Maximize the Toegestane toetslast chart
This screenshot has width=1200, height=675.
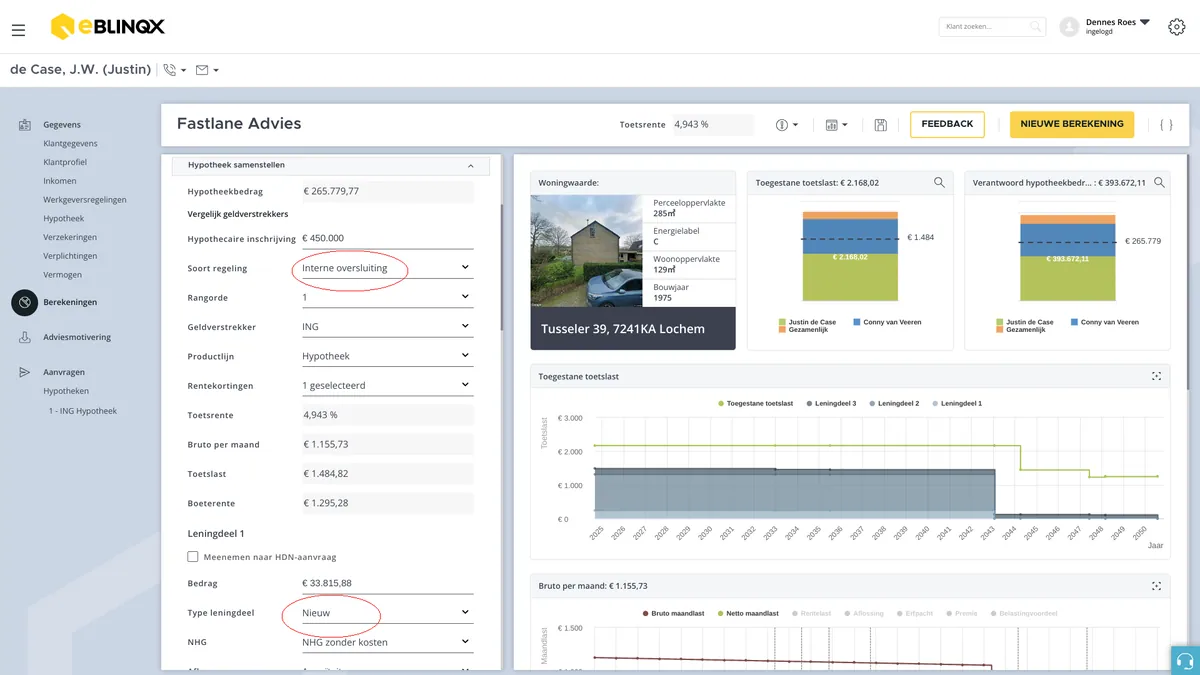(x=1156, y=376)
